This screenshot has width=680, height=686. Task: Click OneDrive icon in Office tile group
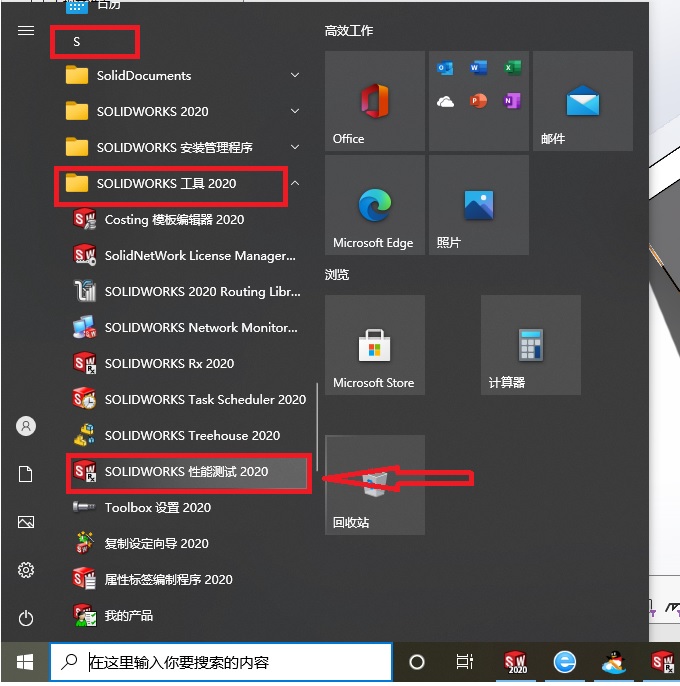(x=445, y=102)
